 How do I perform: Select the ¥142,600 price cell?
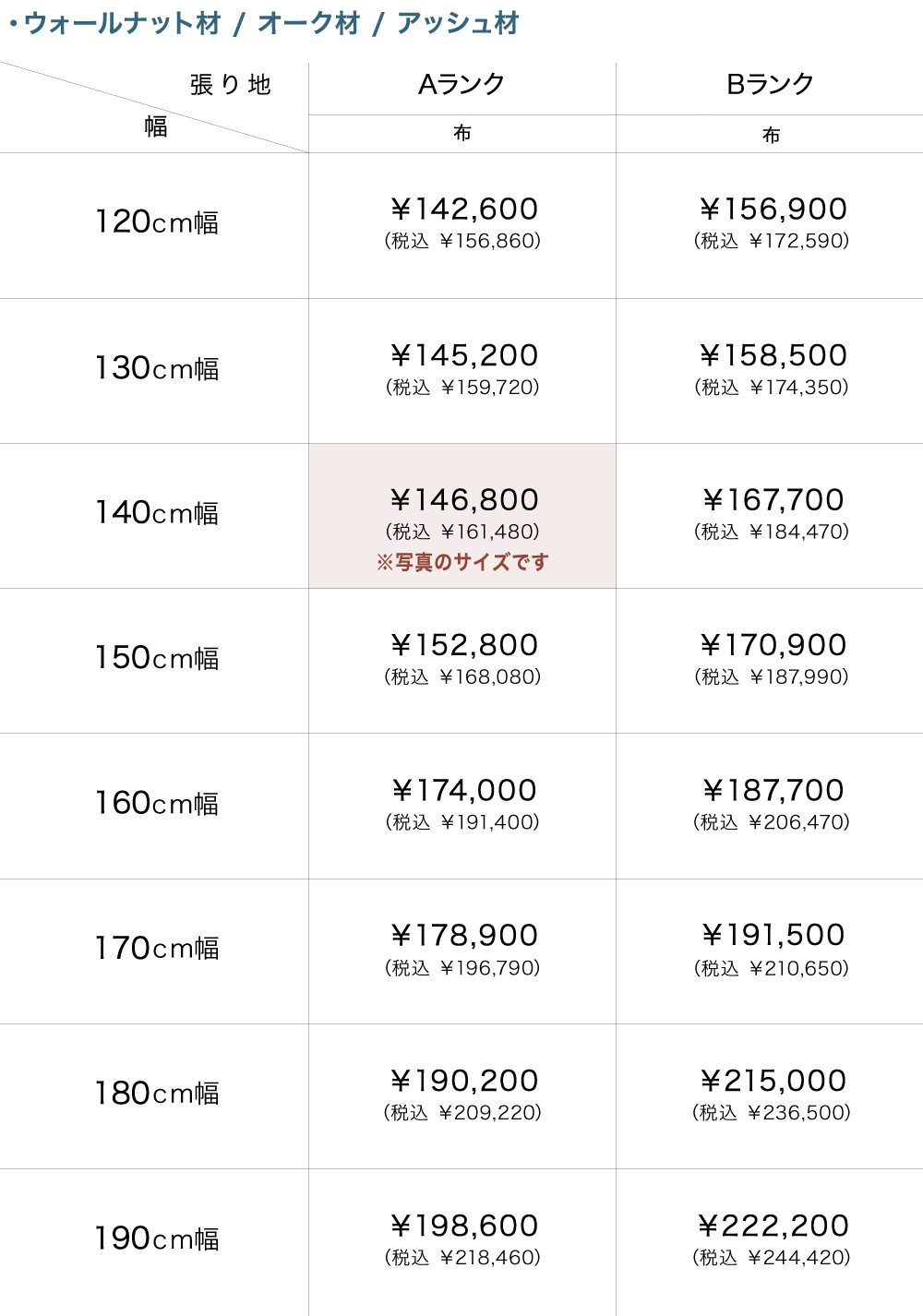tap(463, 209)
